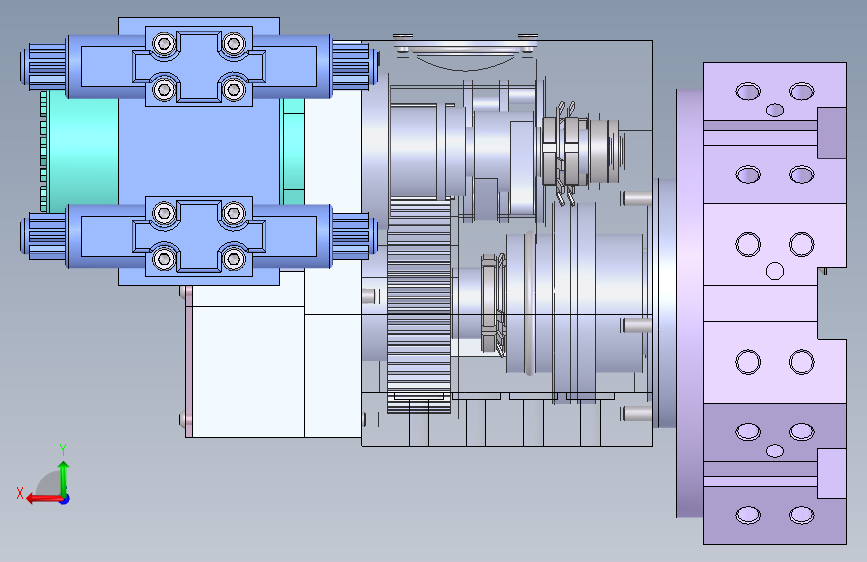Select the upper blue solenoid valve body
Screen dimensions: 867x562
(199, 66)
